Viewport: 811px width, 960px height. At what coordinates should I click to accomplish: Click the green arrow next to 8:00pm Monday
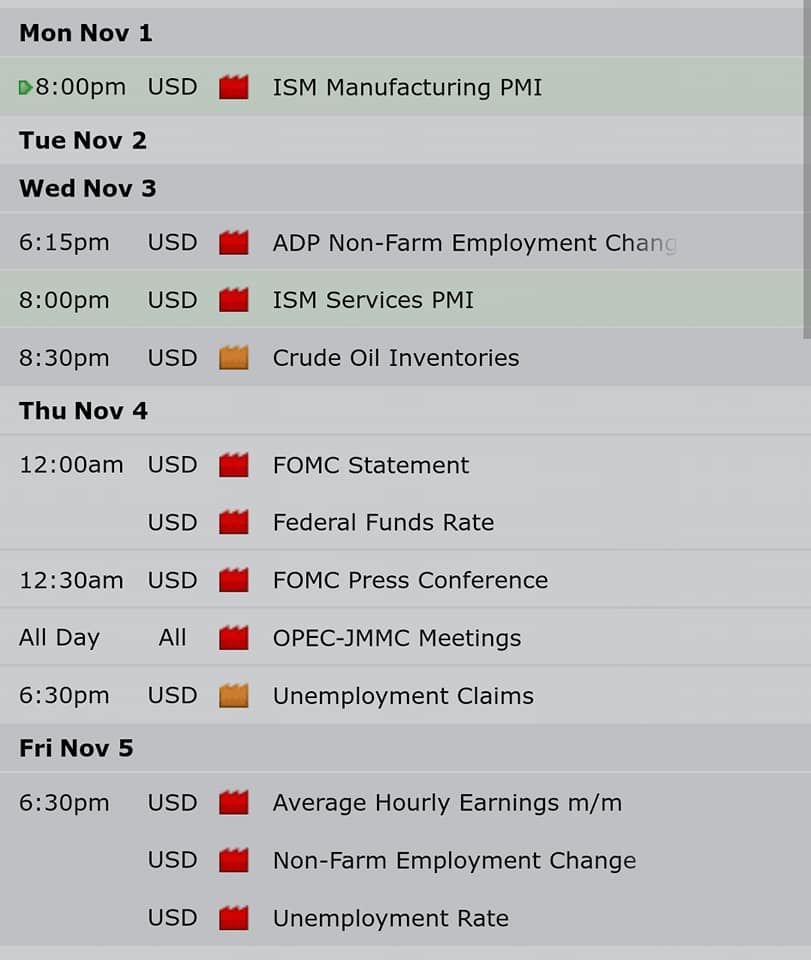(25, 88)
